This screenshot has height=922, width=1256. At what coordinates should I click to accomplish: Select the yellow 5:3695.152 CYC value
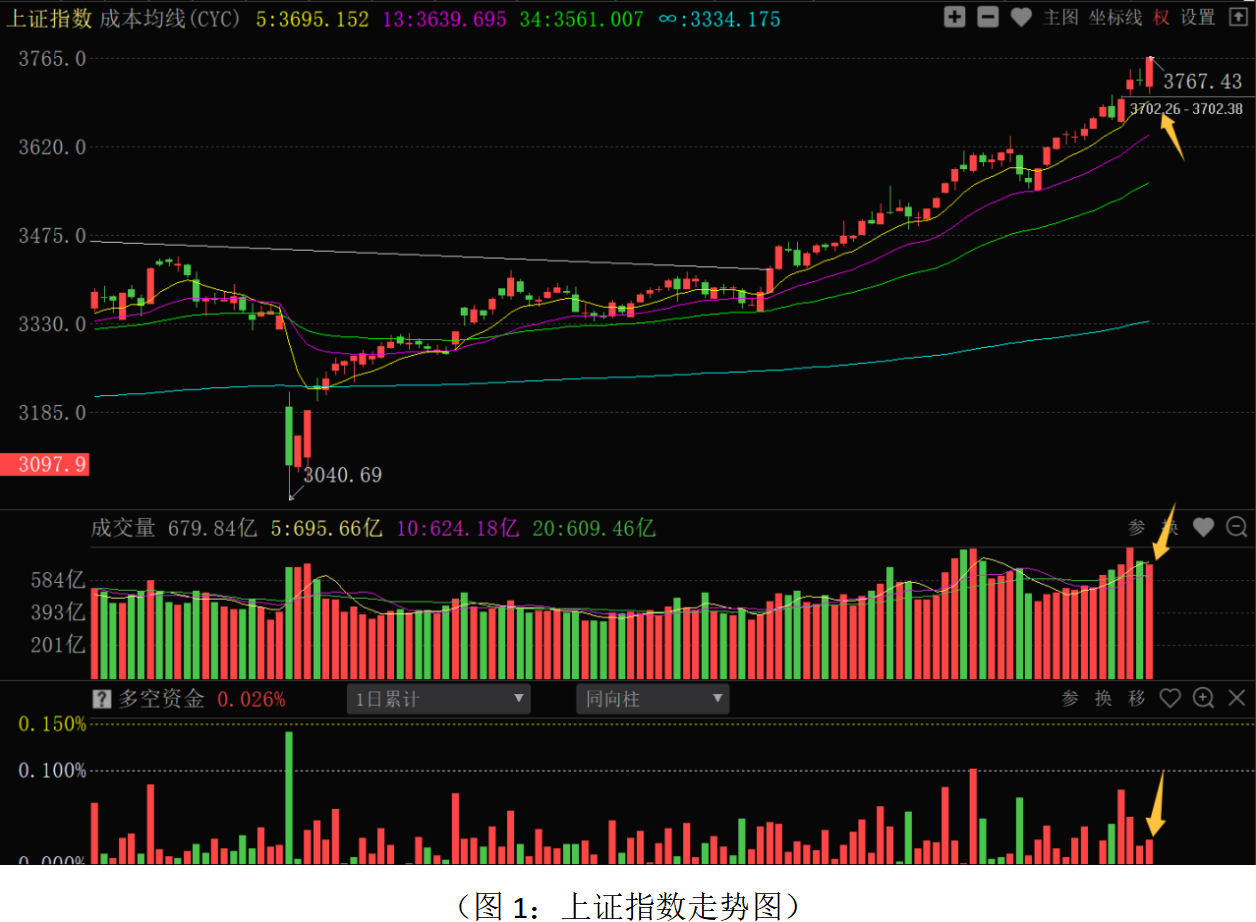312,19
